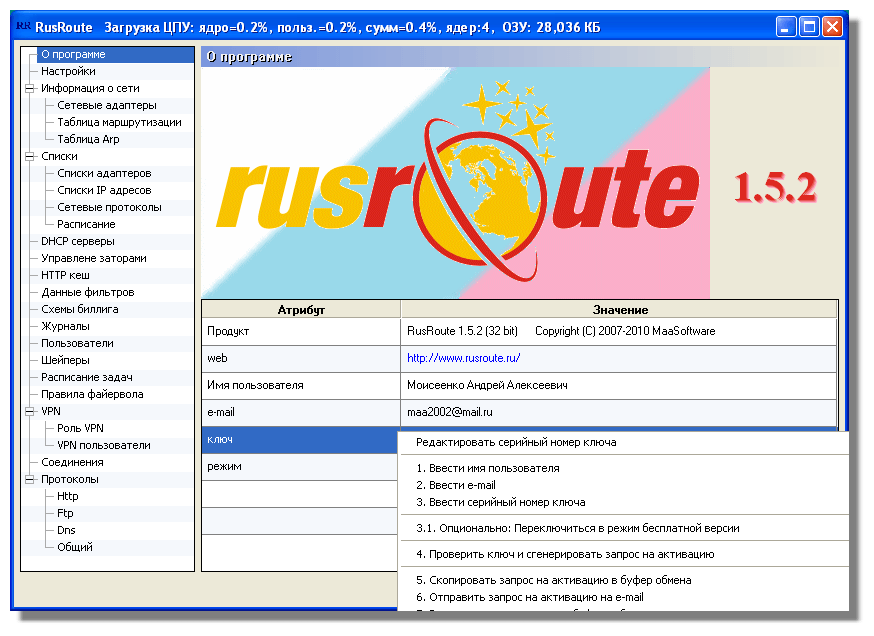The height and width of the screenshot is (636, 874).
Task: Open Общий protocol item
Action: click(75, 547)
